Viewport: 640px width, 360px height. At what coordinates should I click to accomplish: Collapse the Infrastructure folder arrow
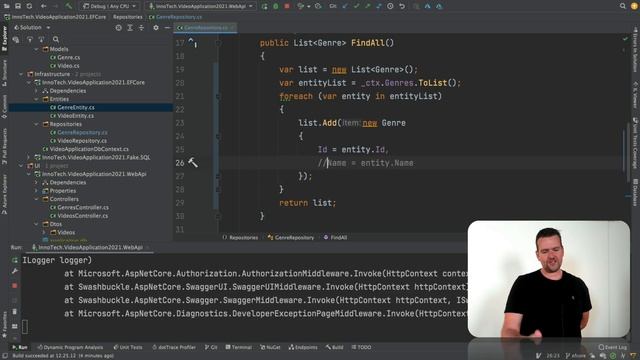(x=21, y=74)
